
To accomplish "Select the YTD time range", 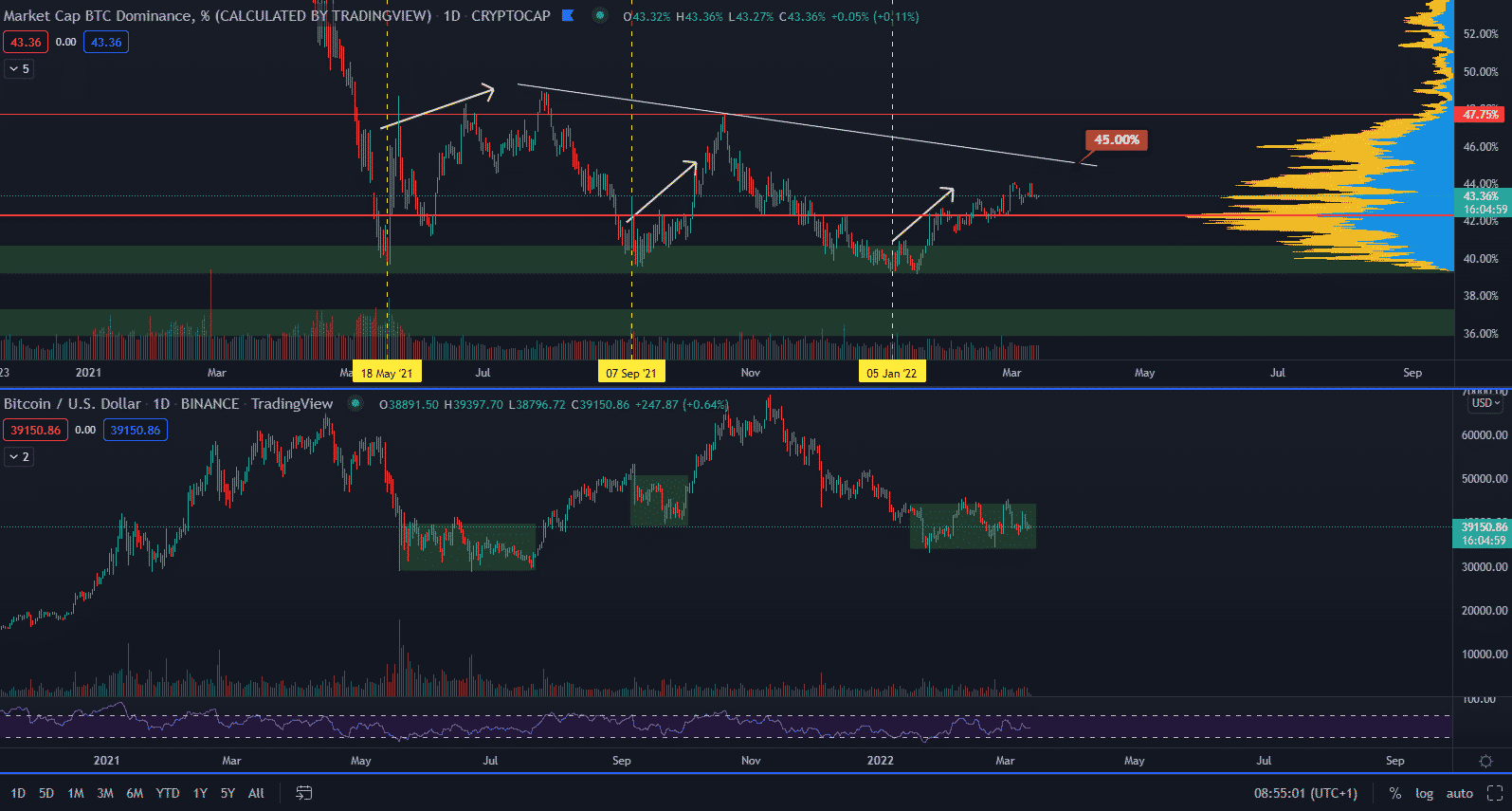I will point(168,793).
